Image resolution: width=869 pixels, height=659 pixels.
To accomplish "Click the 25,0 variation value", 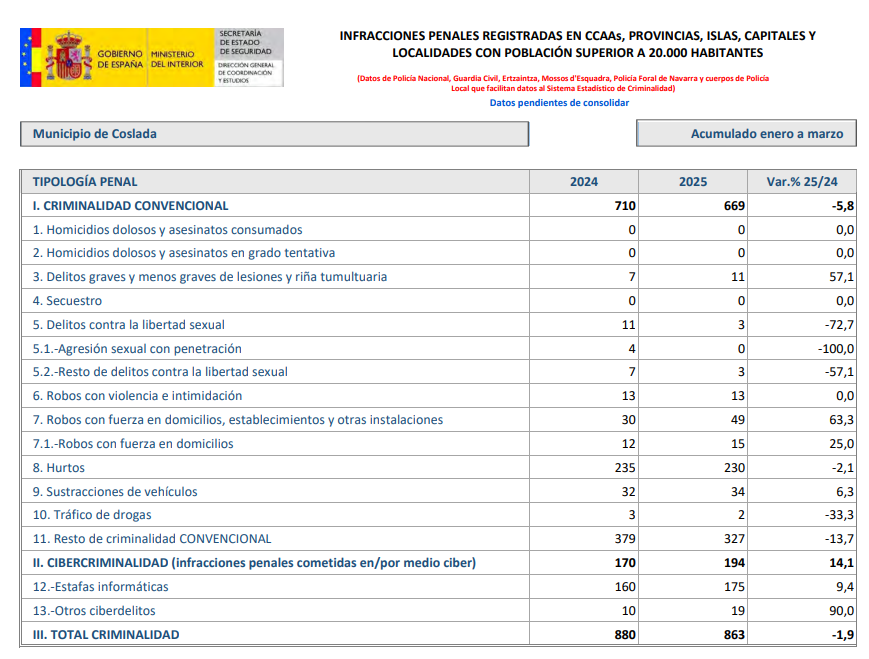I will 841,443.
